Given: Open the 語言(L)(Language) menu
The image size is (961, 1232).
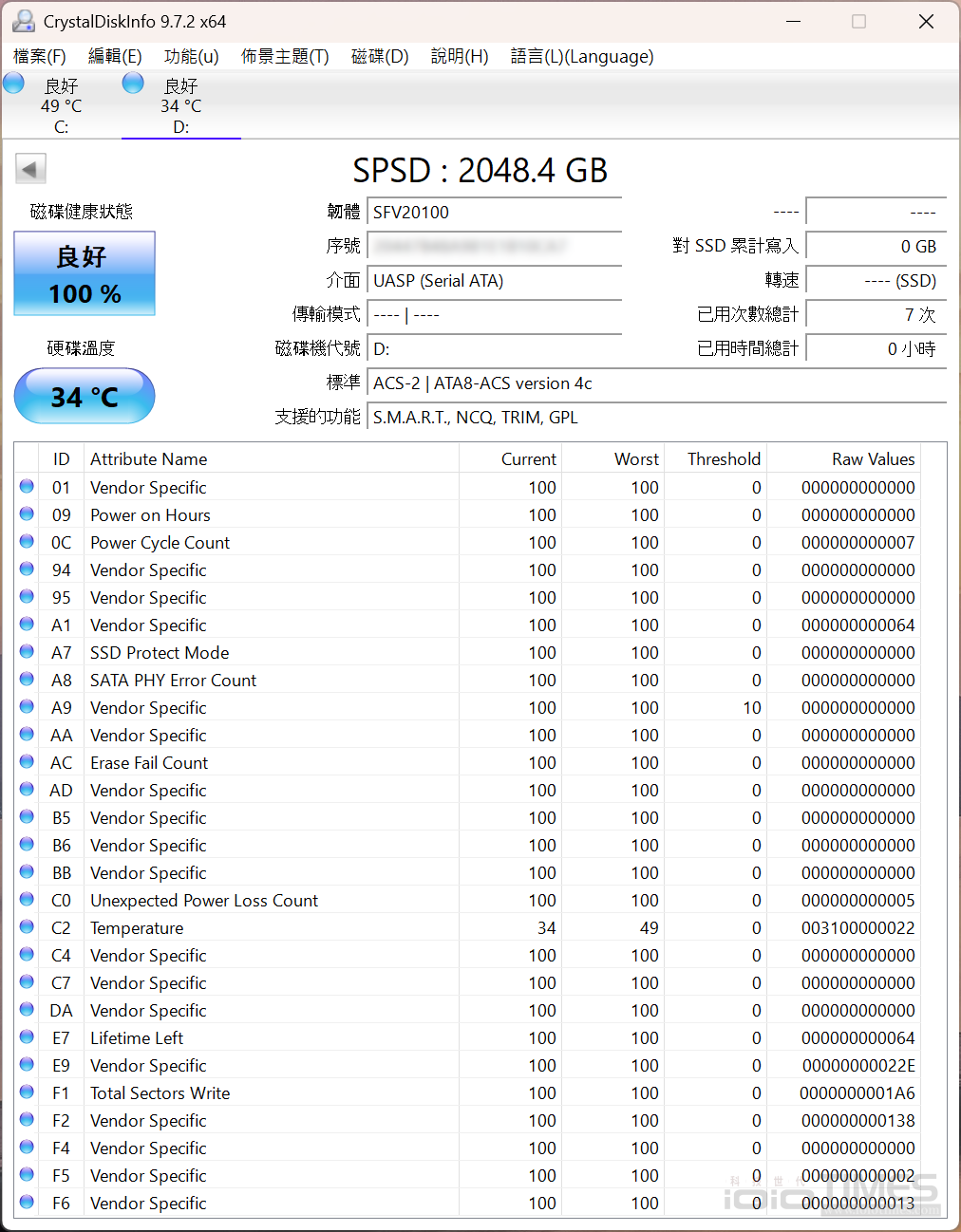Looking at the screenshot, I should pyautogui.click(x=580, y=57).
